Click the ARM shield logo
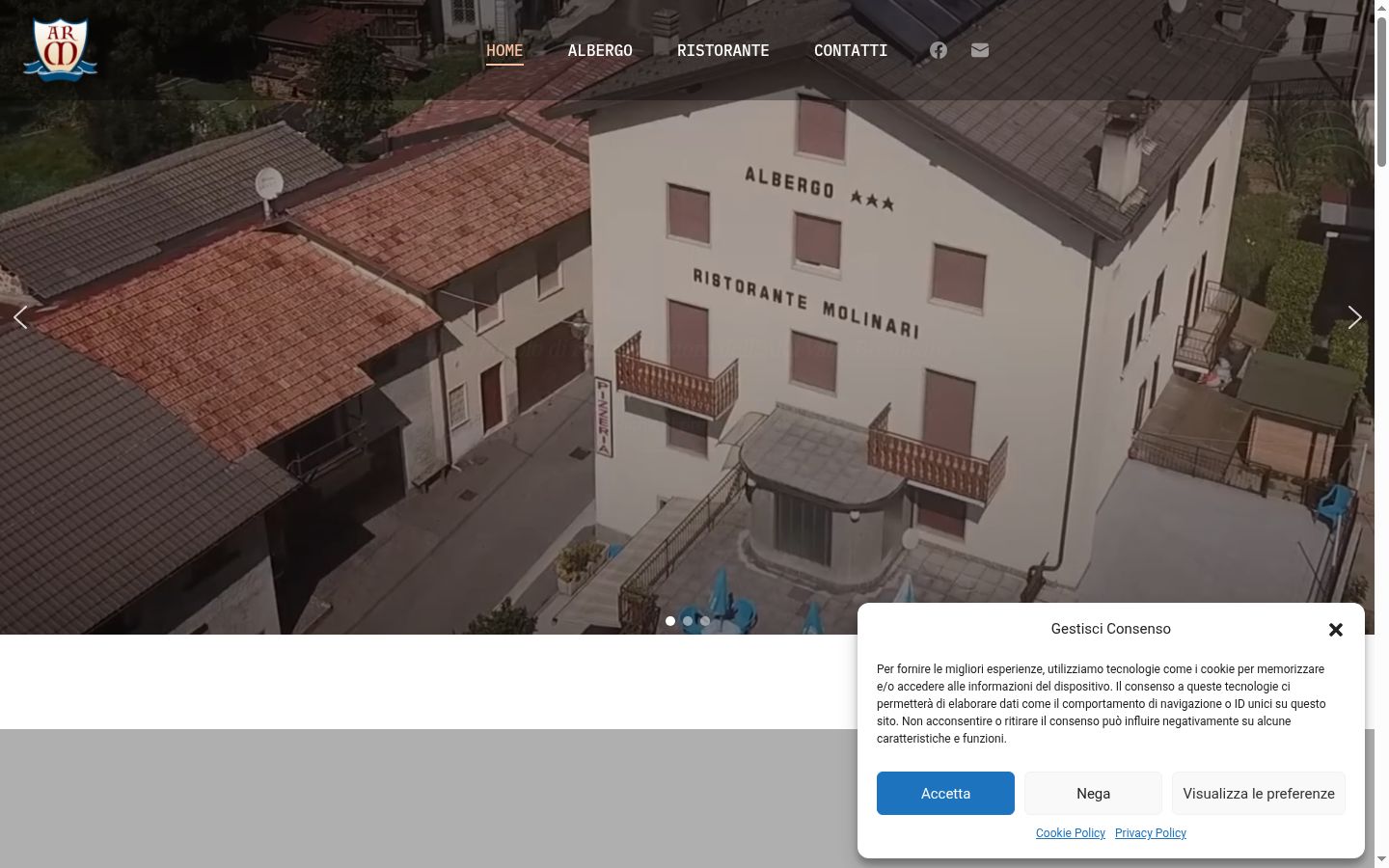The image size is (1389, 868). click(x=60, y=50)
